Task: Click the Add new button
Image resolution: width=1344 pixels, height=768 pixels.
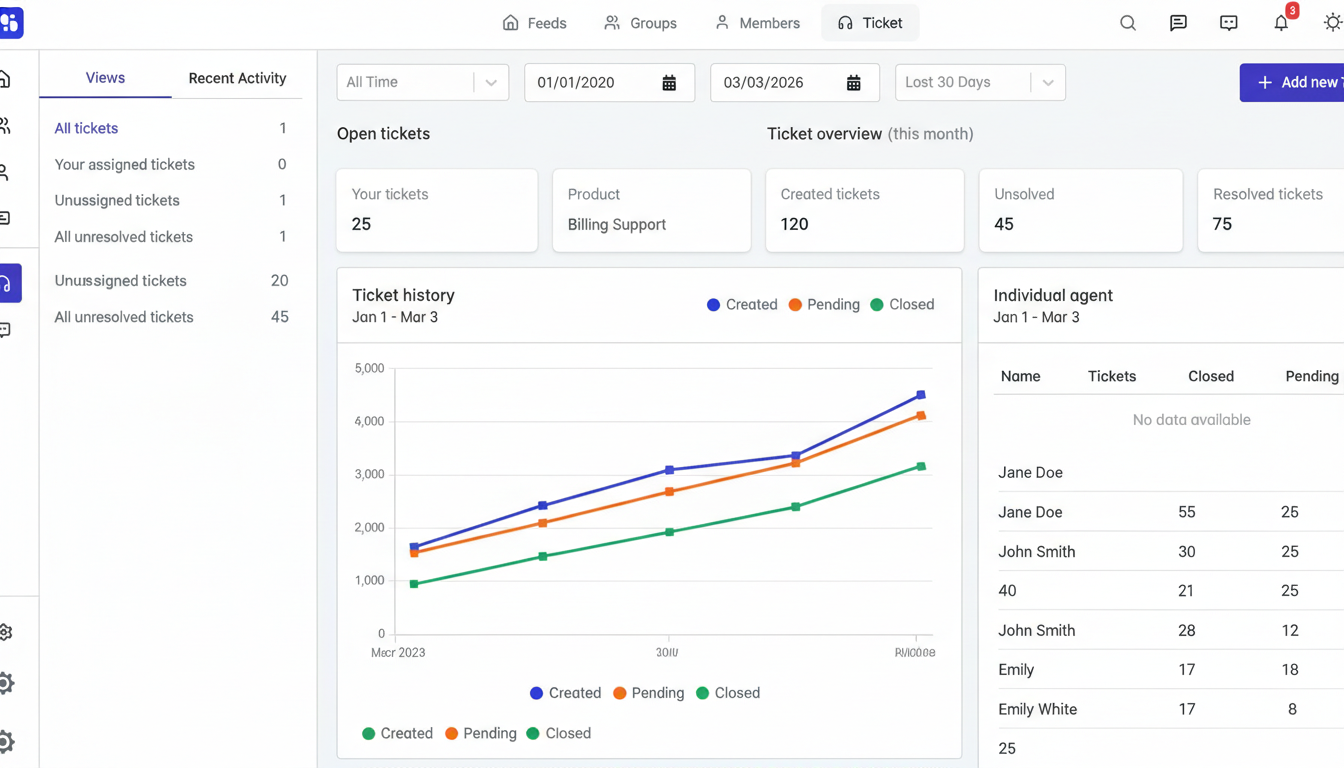Action: click(x=1292, y=82)
